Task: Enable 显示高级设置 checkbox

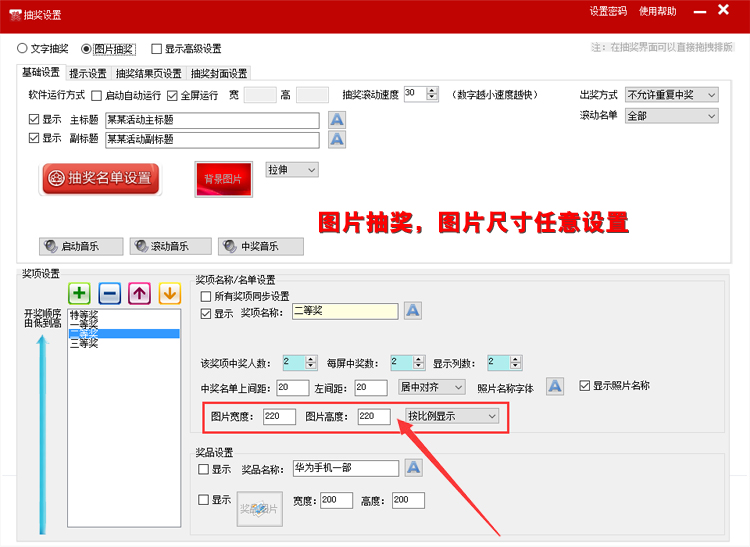Action: point(157,48)
